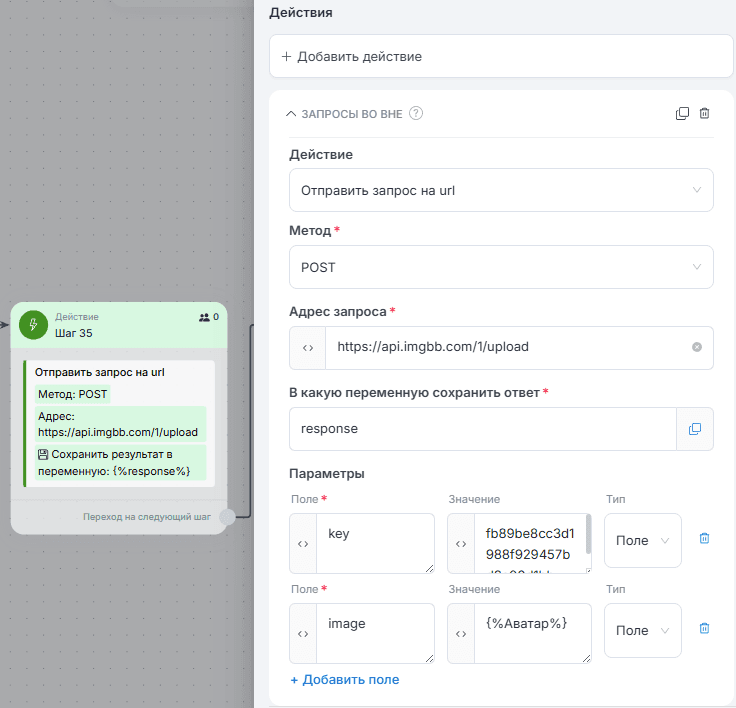Click Отправить запрос на url heading in node card
Viewport: 736px width, 708px height.
point(100,372)
